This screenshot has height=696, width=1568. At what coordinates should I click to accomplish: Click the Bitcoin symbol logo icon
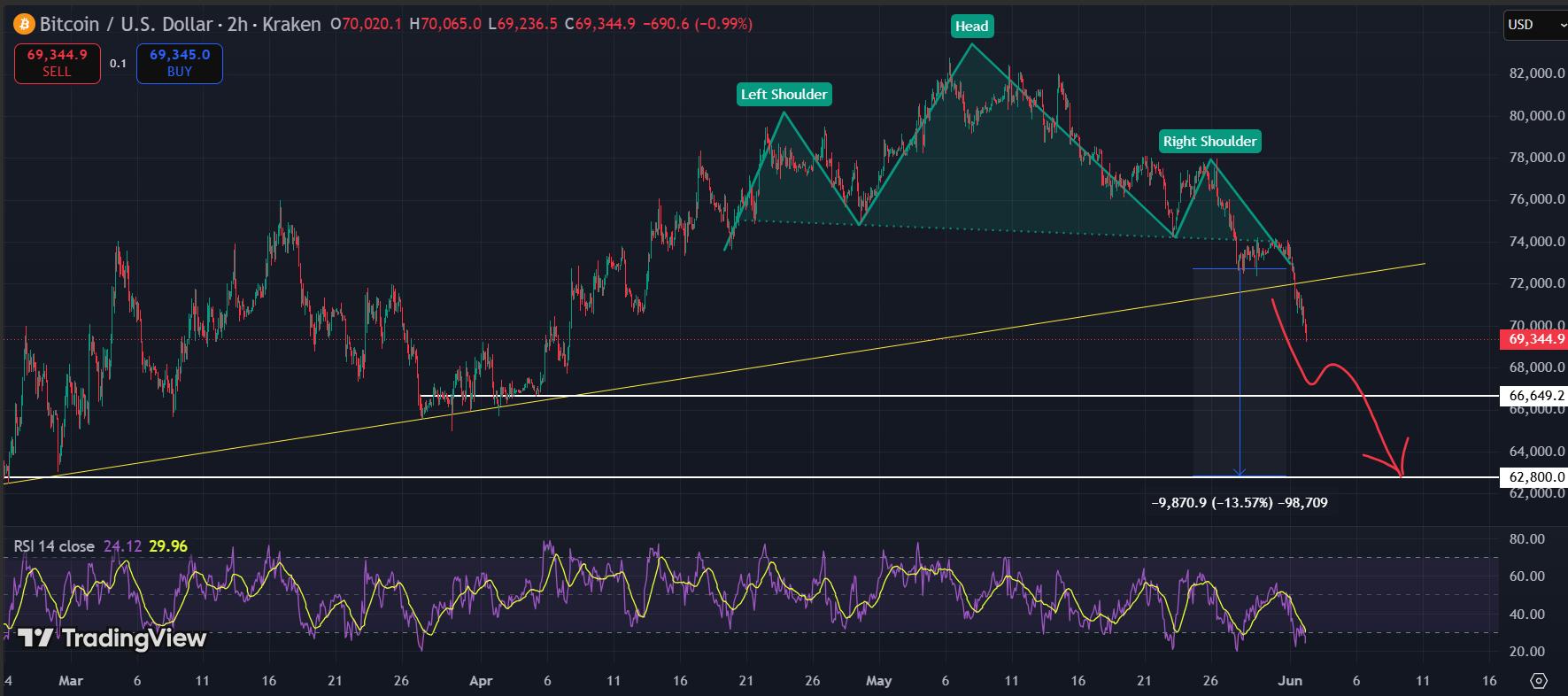(x=24, y=24)
